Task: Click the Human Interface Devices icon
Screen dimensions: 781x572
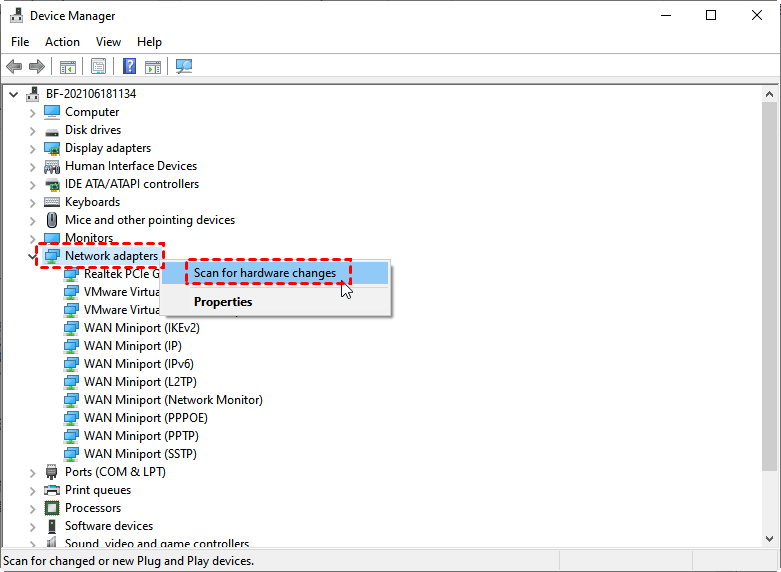Action: [x=52, y=166]
